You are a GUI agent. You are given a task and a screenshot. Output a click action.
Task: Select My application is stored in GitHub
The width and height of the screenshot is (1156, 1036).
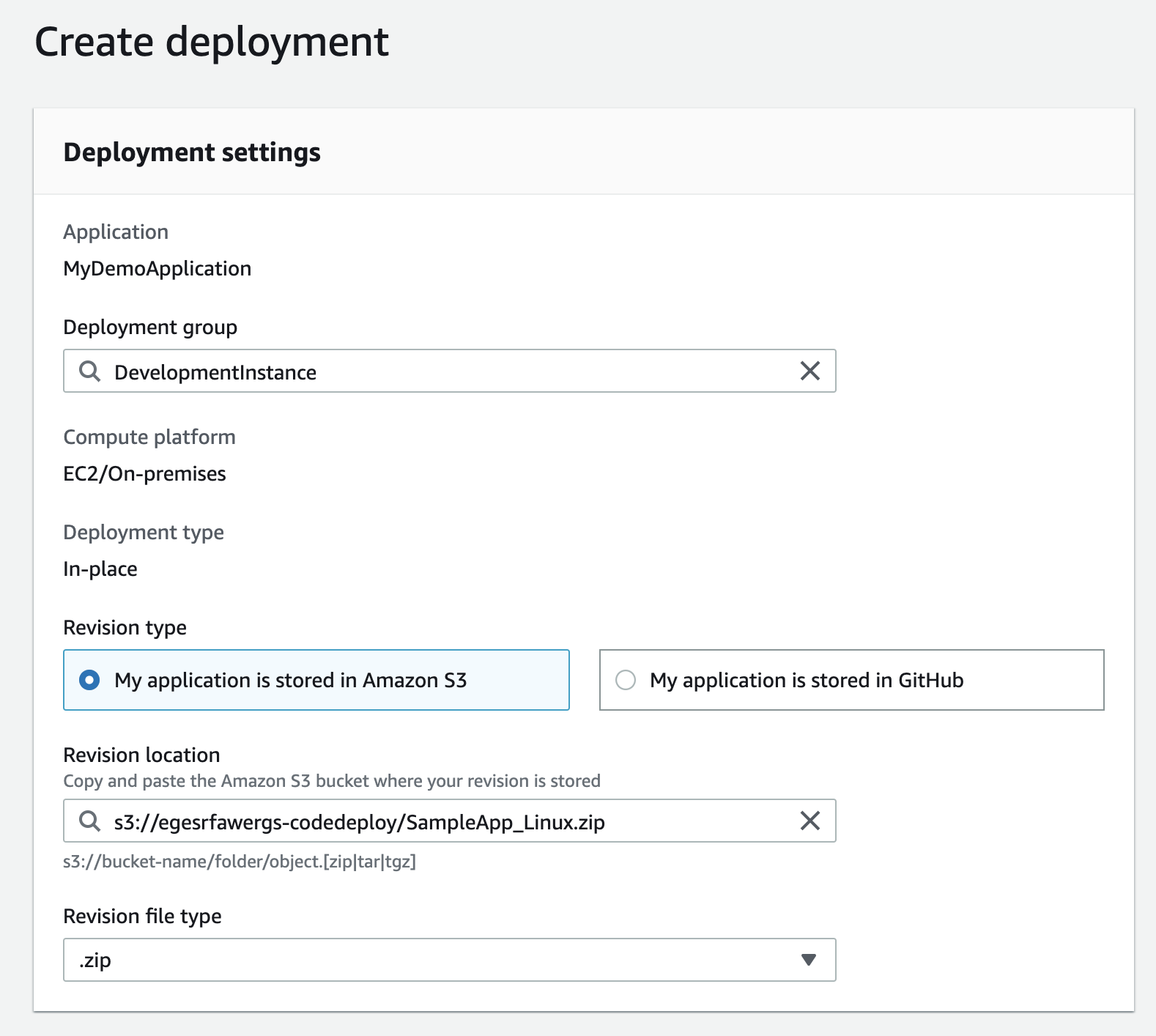tap(851, 680)
